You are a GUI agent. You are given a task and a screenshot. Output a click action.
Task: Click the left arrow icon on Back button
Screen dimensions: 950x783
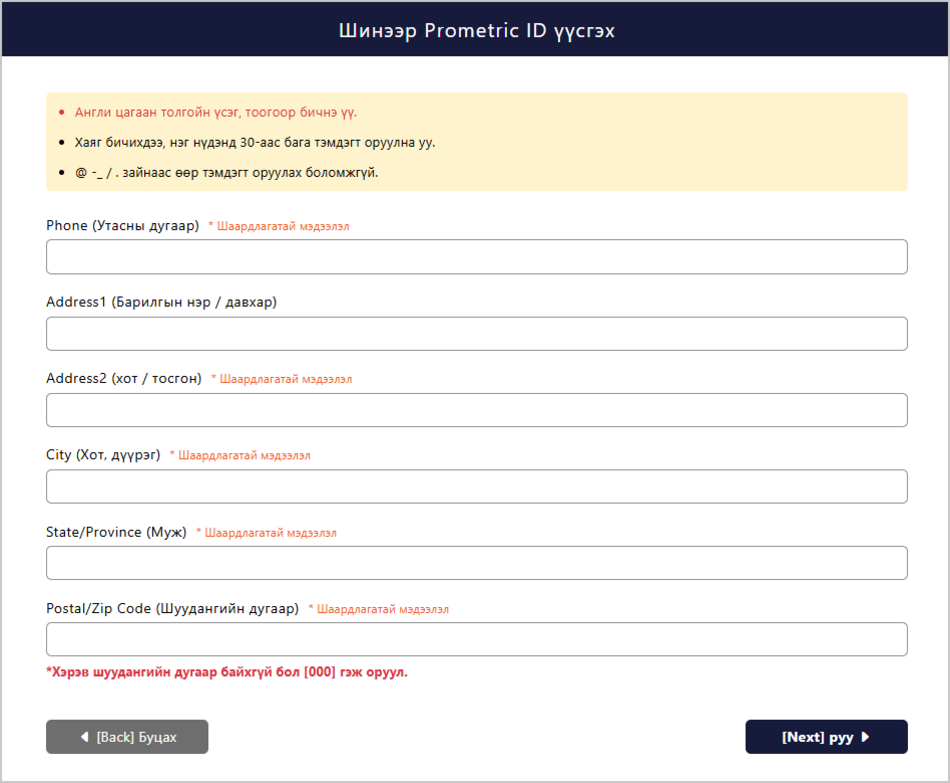pos(85,737)
